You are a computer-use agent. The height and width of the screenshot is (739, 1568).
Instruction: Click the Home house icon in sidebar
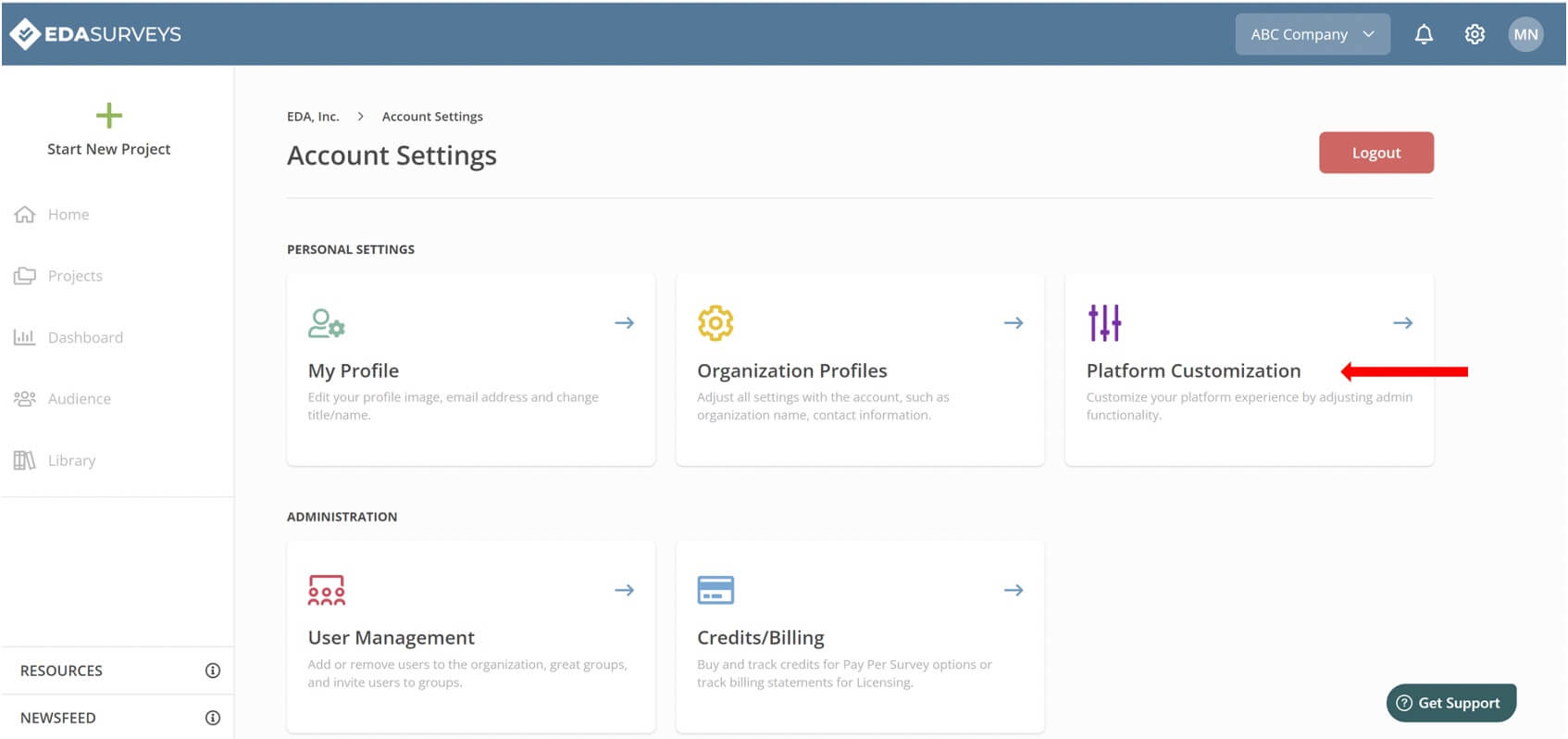click(25, 214)
